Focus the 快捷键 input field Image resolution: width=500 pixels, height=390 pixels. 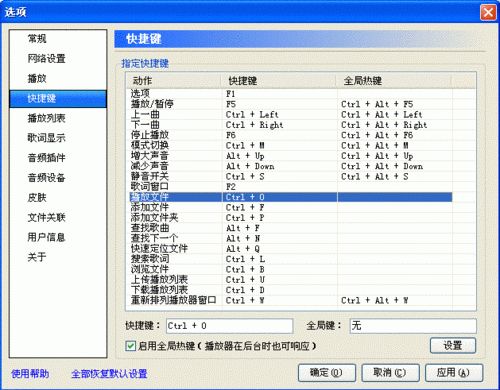pos(230,326)
